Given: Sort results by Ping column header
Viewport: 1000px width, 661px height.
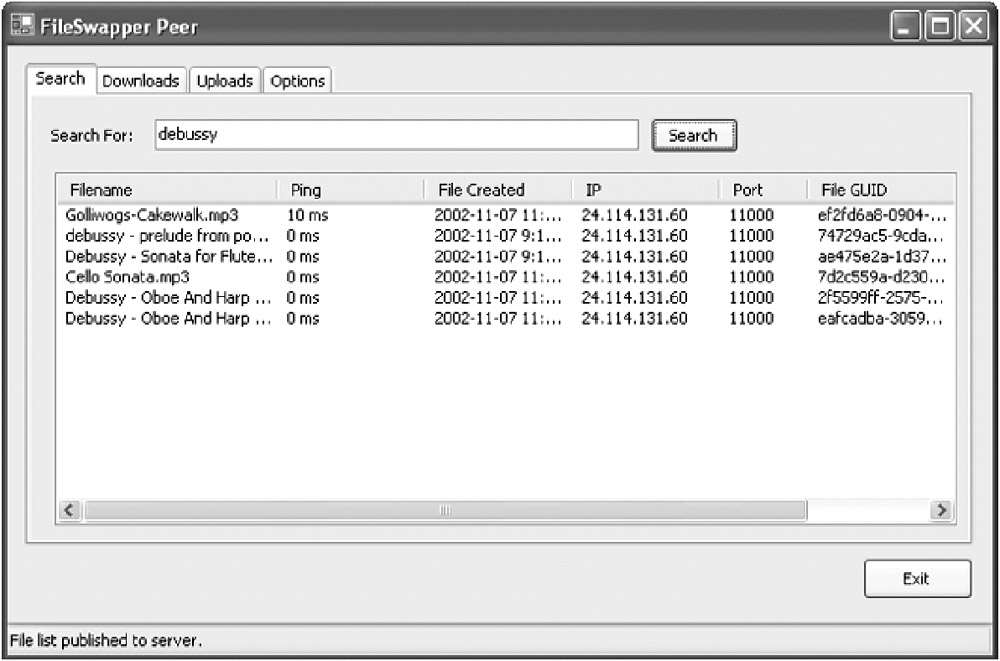Looking at the screenshot, I should coord(350,190).
